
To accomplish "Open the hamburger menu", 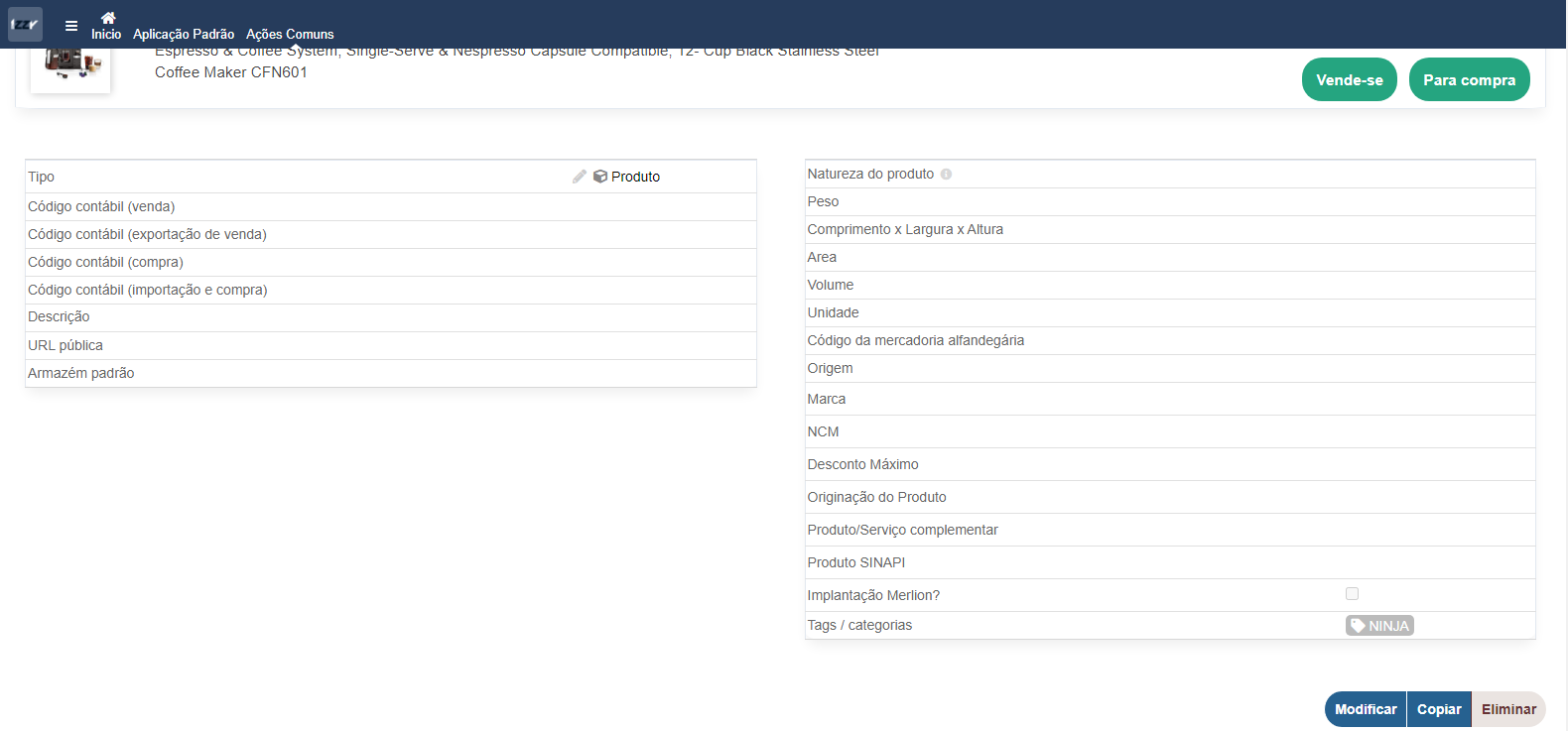I will (71, 26).
